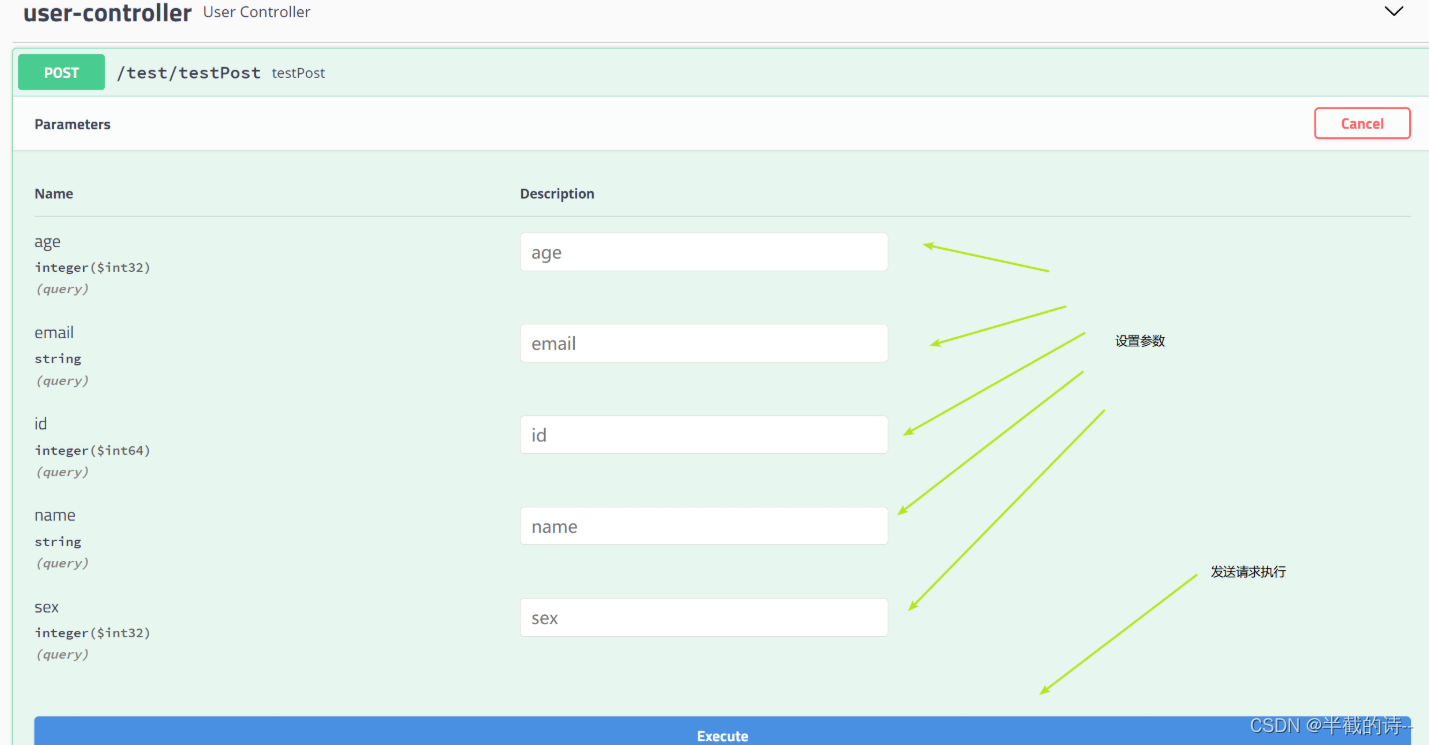The image size is (1429, 745).
Task: Click the sex input field
Action: tap(703, 617)
